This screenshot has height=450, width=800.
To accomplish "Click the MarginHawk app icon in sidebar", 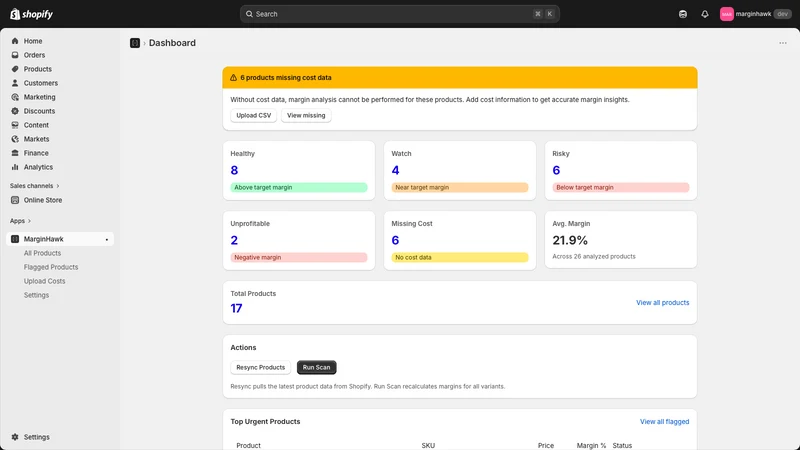I will pos(15,239).
